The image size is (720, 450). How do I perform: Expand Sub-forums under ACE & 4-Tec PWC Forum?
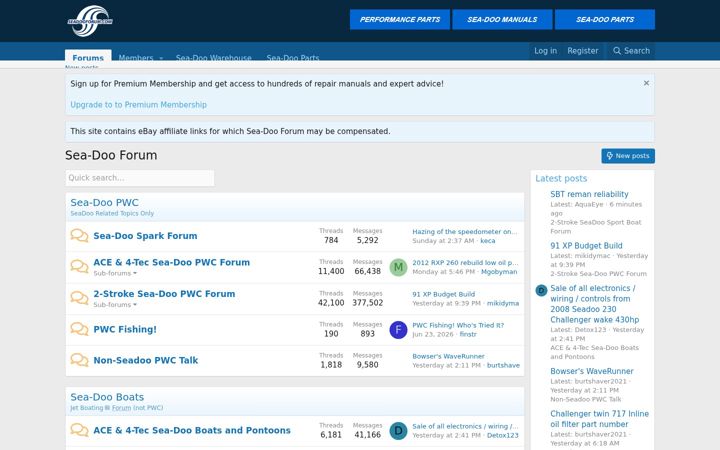point(115,273)
